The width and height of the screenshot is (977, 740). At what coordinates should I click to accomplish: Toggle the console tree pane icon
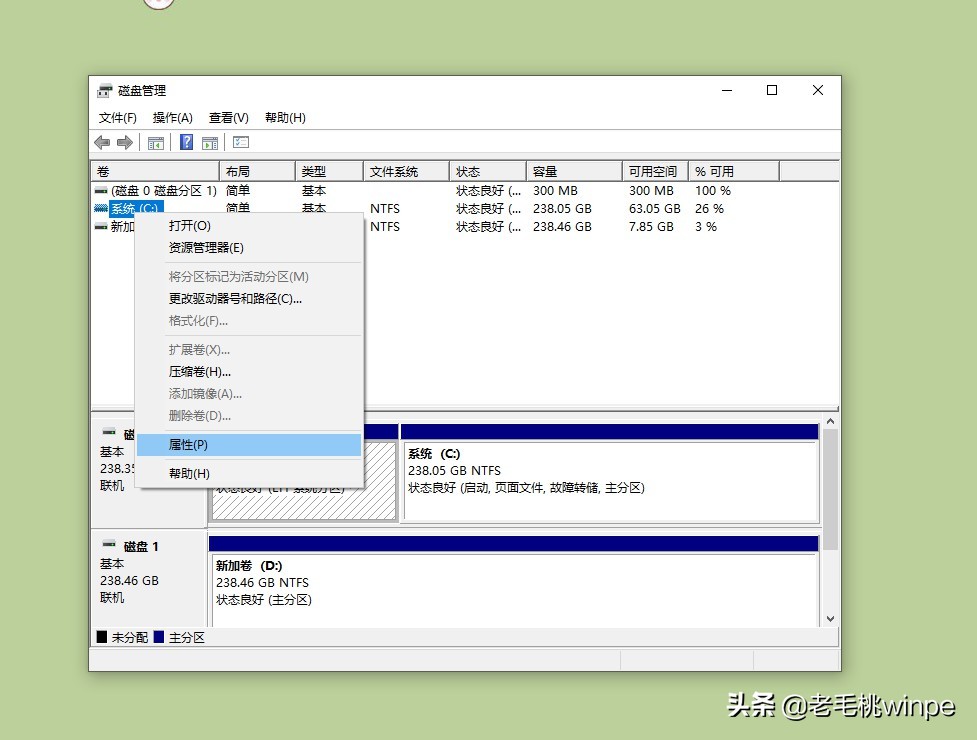(x=156, y=142)
